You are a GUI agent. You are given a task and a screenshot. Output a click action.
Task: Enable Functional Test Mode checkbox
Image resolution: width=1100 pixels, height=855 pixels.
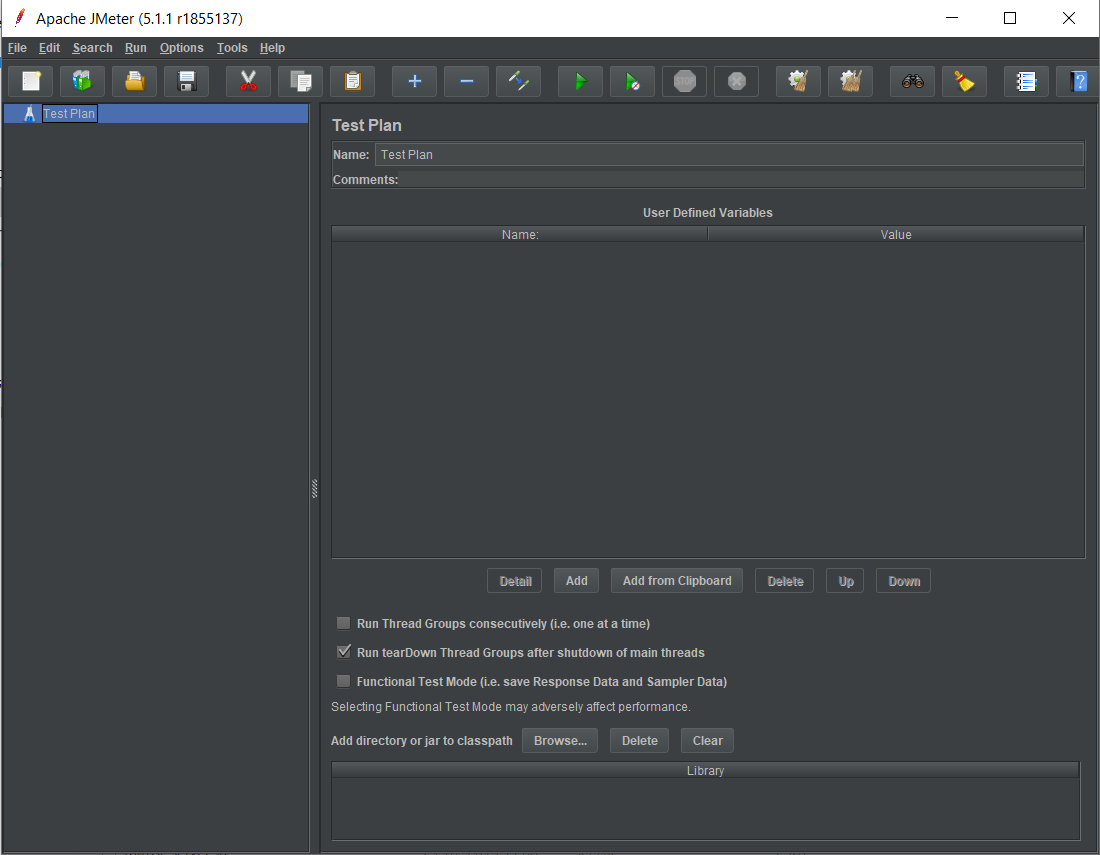[x=344, y=681]
